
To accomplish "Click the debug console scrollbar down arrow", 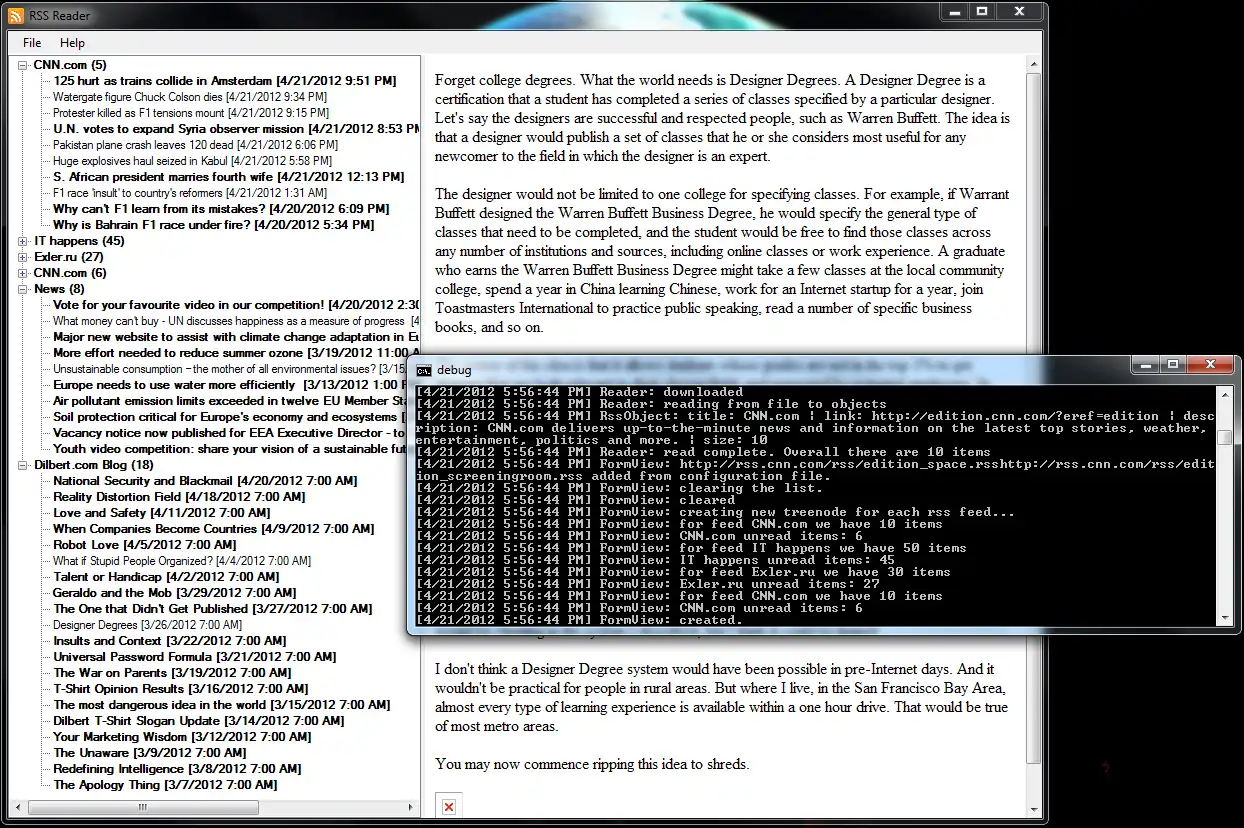I will point(1224,618).
